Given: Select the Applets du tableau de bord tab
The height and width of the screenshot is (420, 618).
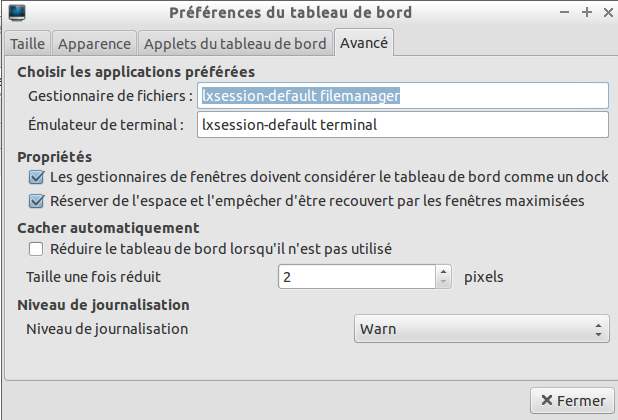Looking at the screenshot, I should coord(235,43).
